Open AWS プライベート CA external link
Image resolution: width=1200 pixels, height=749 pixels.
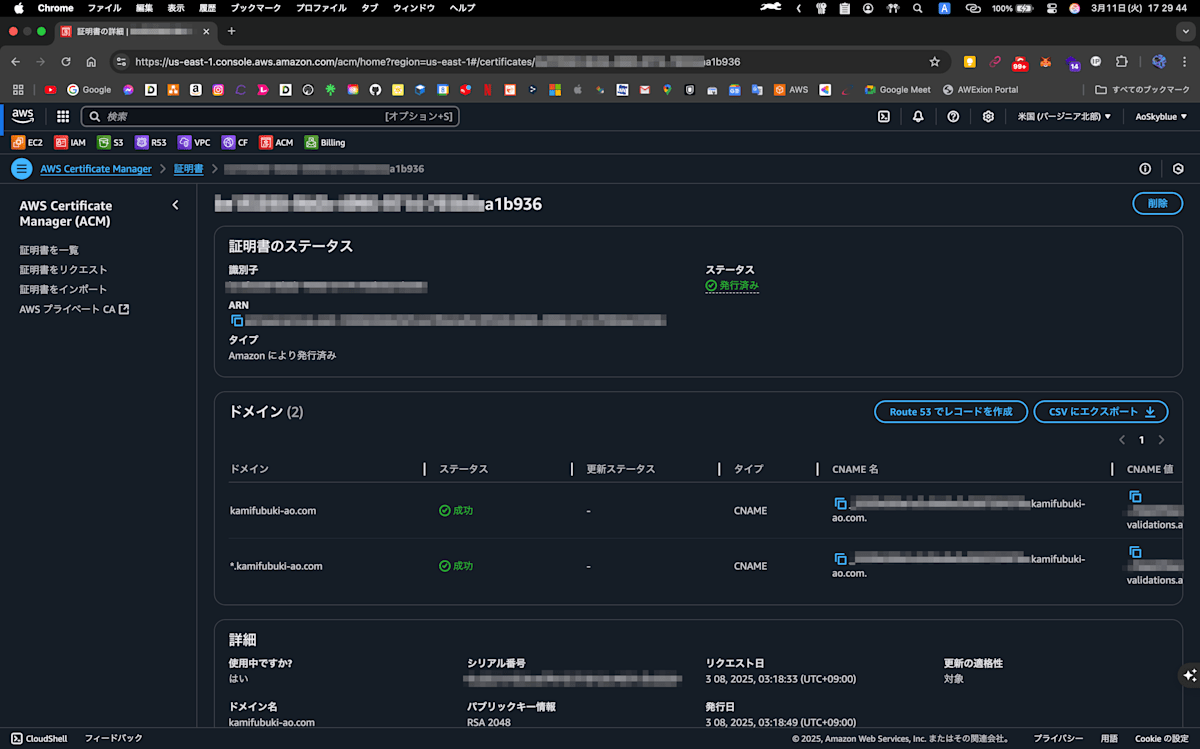pos(74,309)
